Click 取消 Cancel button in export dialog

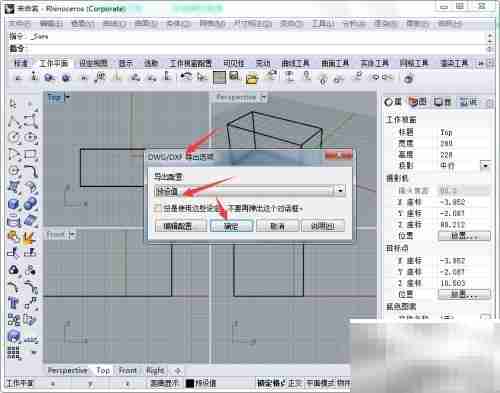coord(277,226)
